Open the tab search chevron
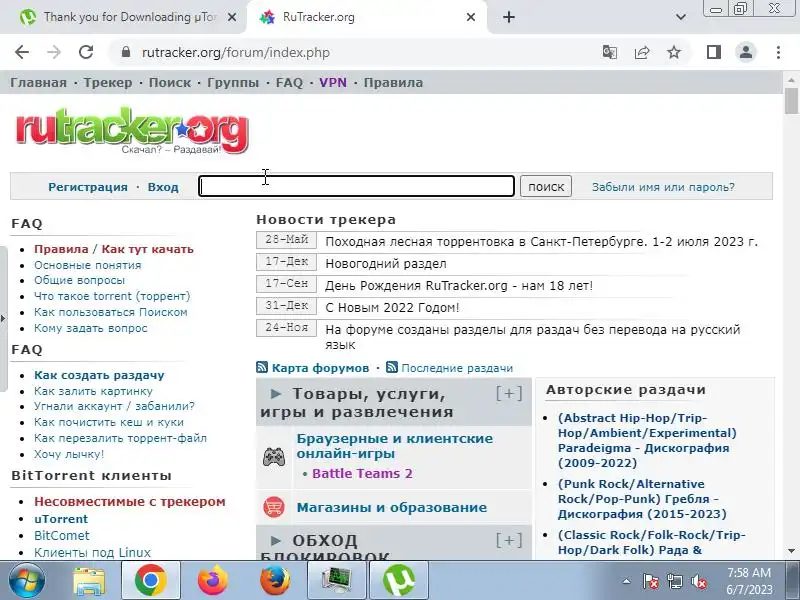800x600 pixels. pos(681,17)
